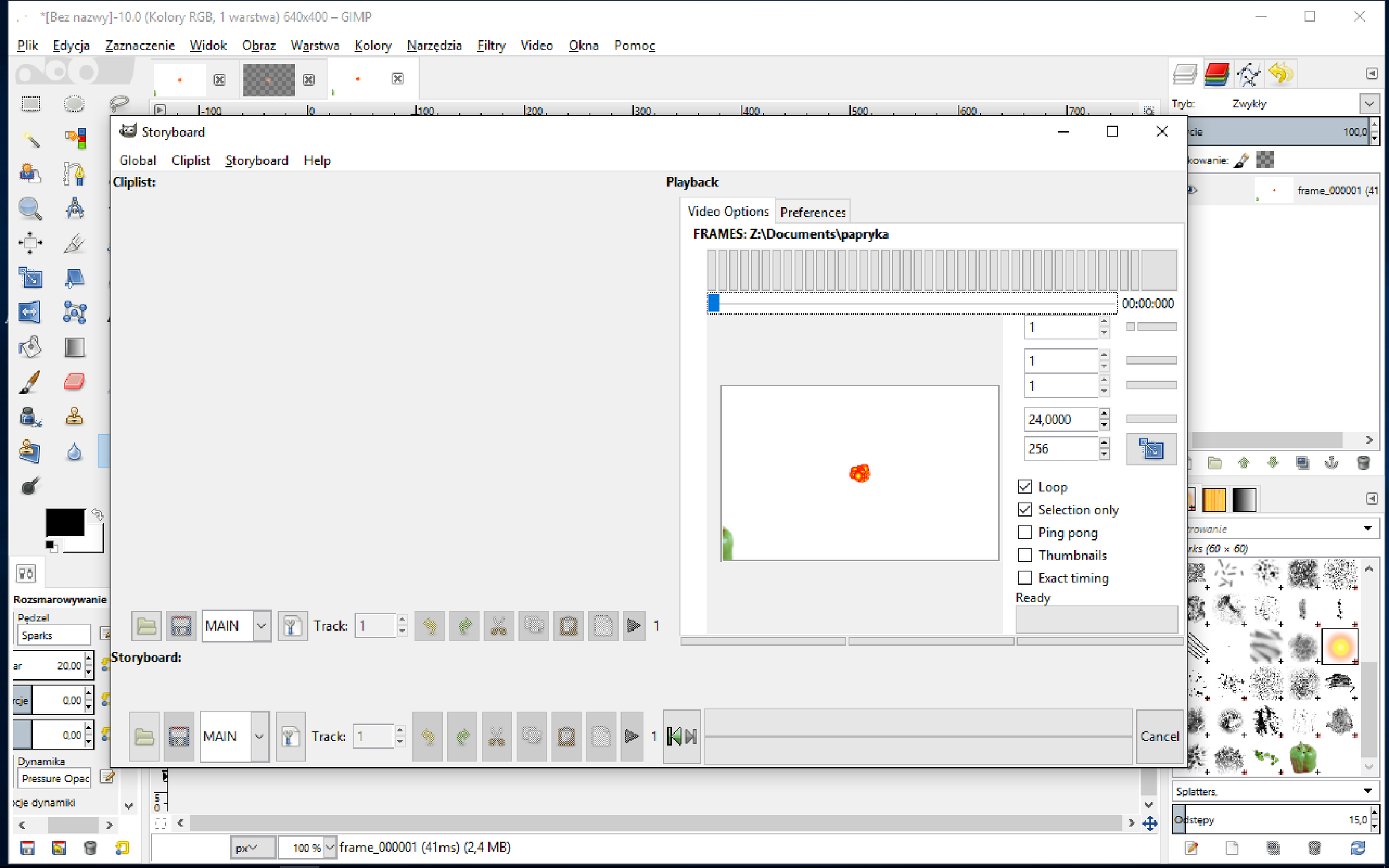Select the Paintbrush tool
Image resolution: width=1389 pixels, height=868 pixels.
[x=30, y=382]
